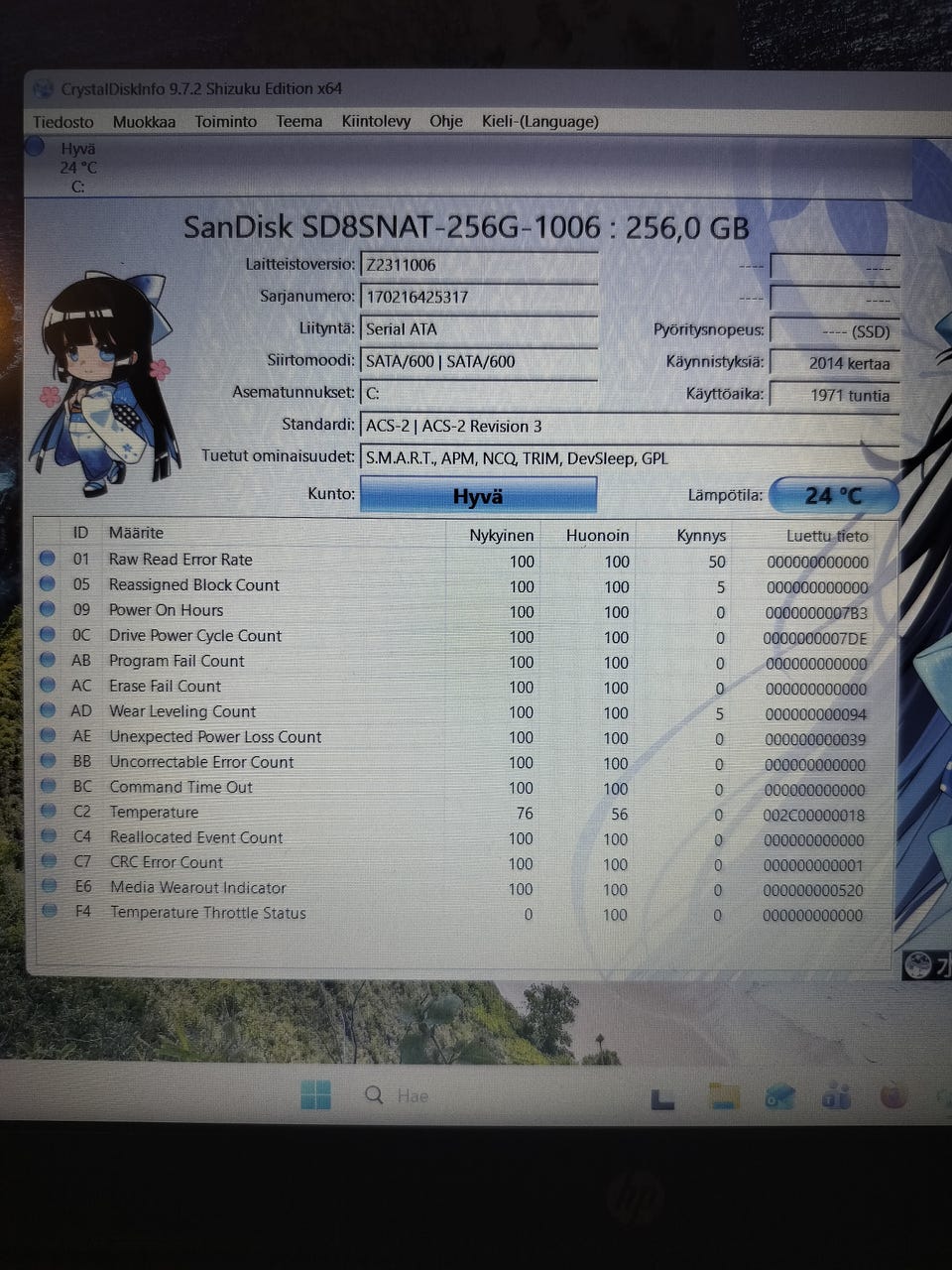Select the Raw Read Error Rate attribute name

(x=180, y=560)
